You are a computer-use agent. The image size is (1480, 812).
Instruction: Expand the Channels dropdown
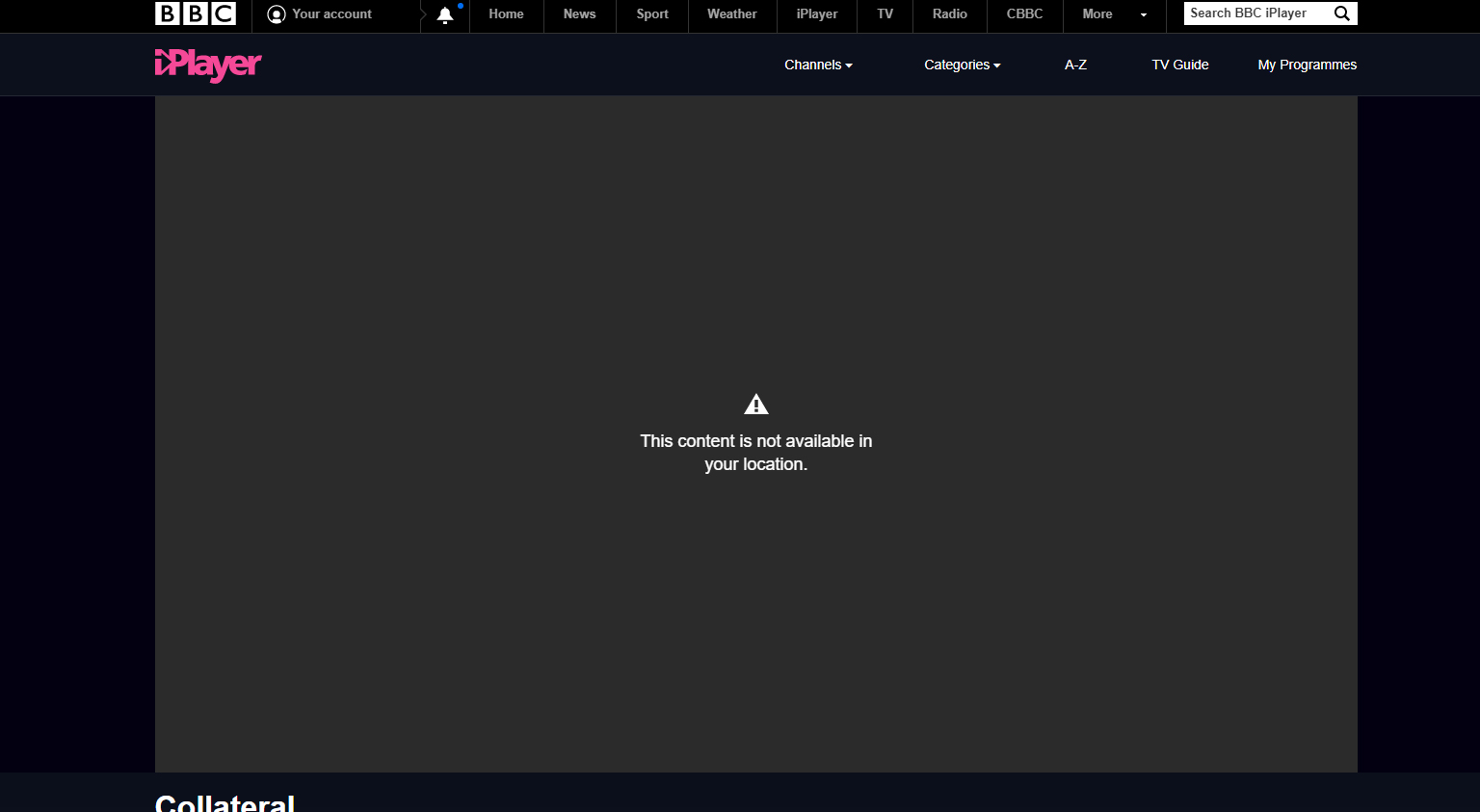click(818, 65)
